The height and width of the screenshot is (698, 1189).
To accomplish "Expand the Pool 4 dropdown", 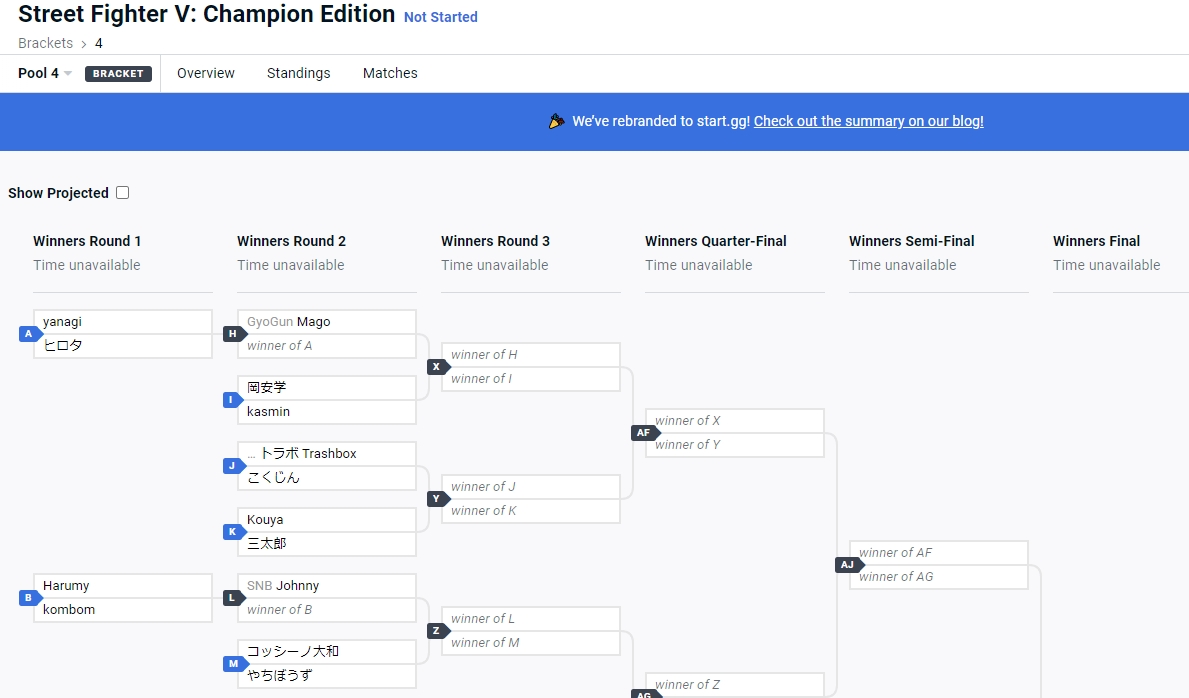I will [45, 73].
